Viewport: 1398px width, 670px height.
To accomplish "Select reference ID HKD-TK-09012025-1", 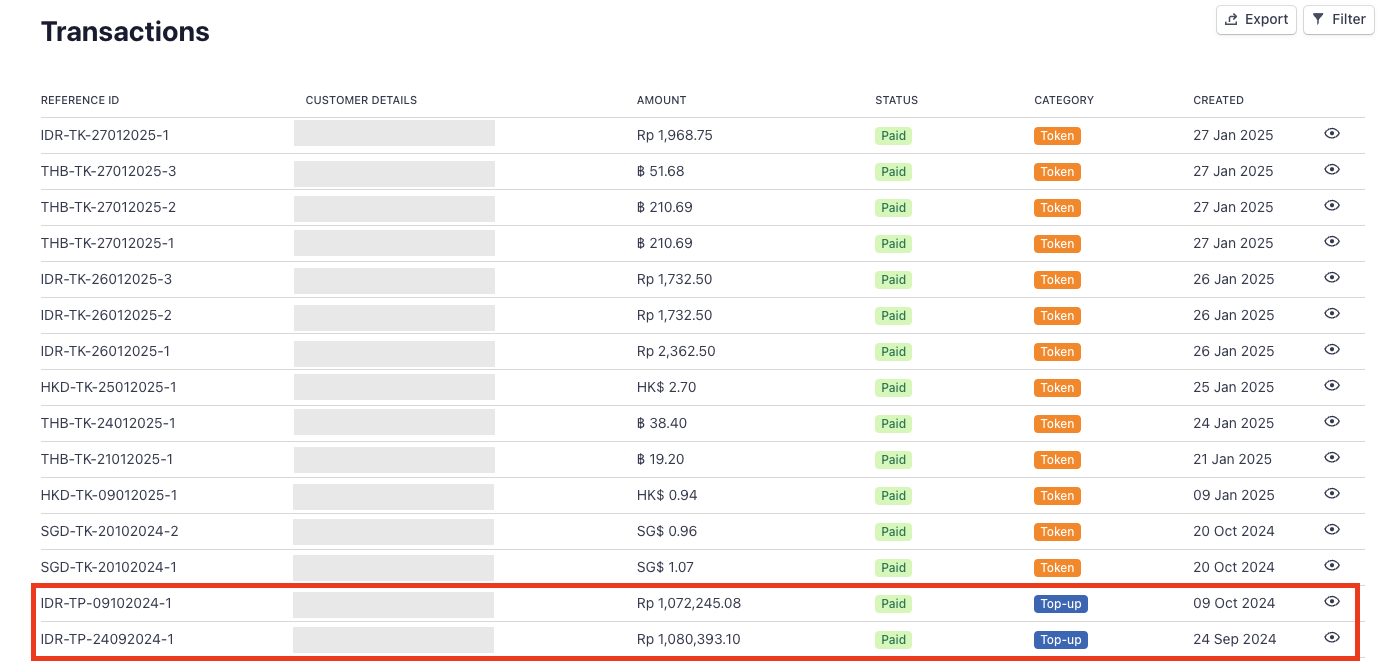I will (x=109, y=495).
